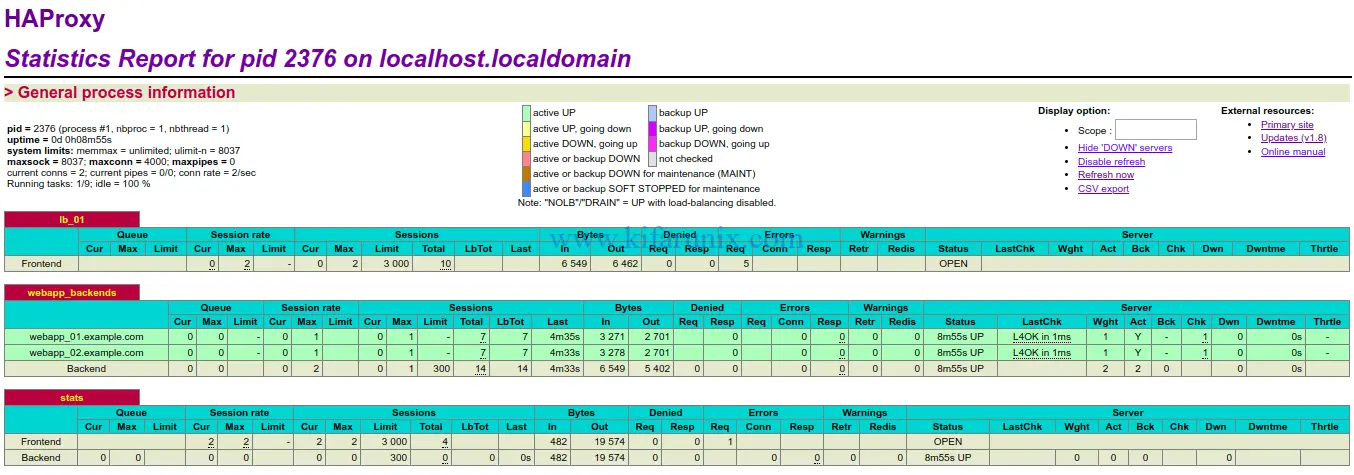Click lb_01 Frontend sessions total 10
Screen dimensions: 1354x475
pos(446,264)
